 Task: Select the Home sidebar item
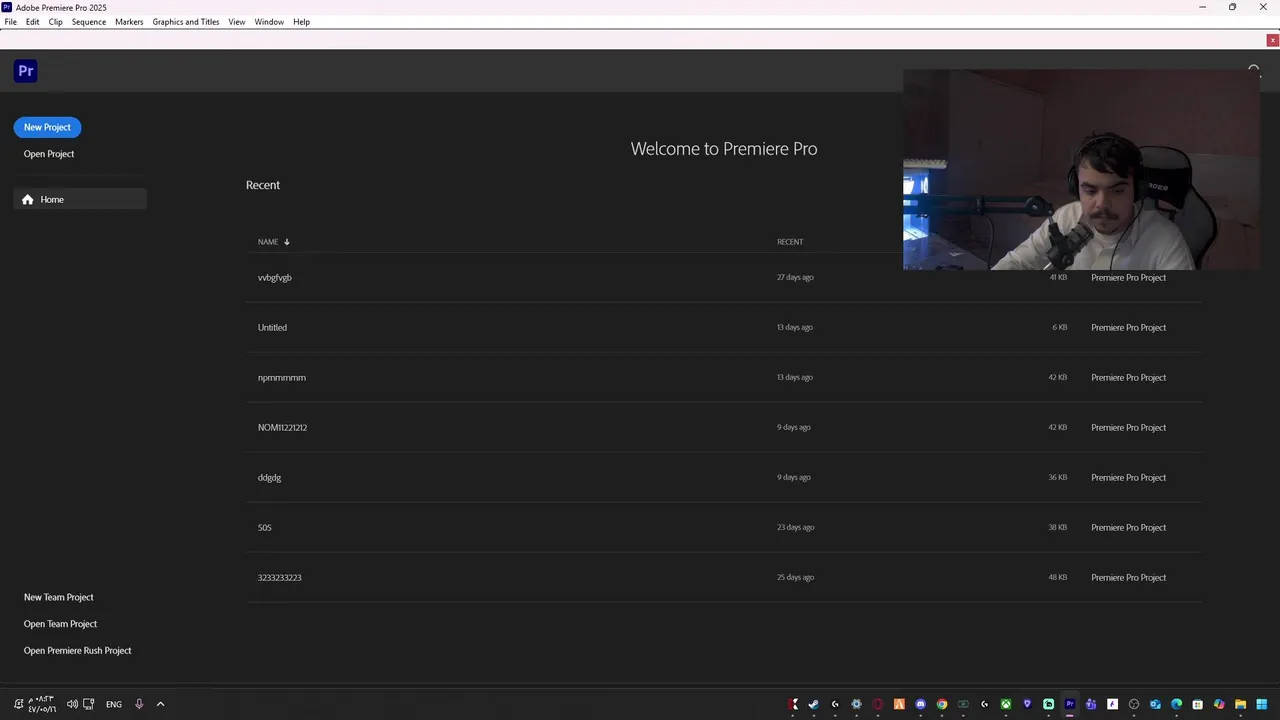(80, 199)
